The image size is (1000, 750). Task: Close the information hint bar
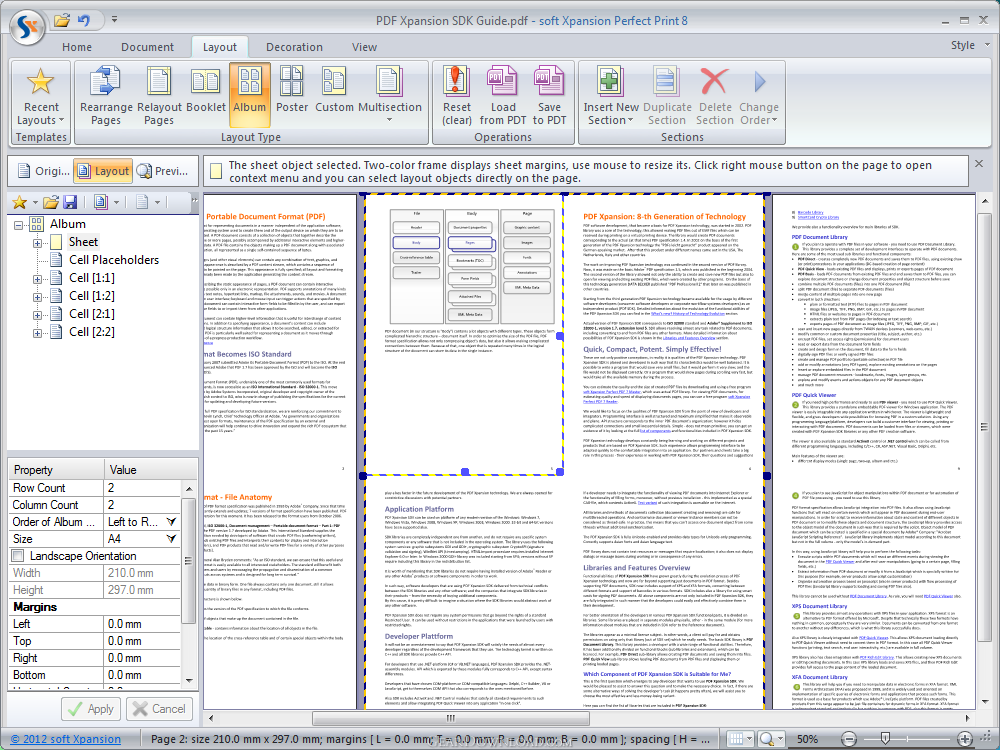[x=979, y=164]
